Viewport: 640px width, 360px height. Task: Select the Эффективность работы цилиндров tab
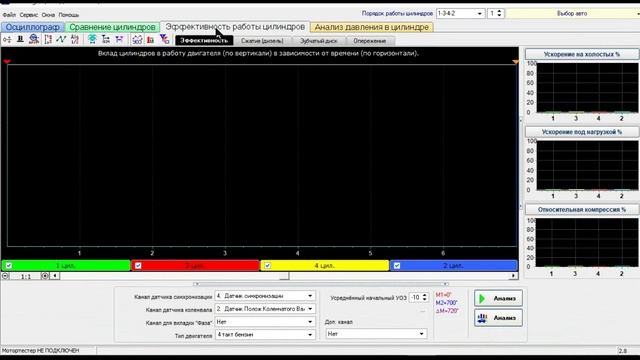pos(235,27)
